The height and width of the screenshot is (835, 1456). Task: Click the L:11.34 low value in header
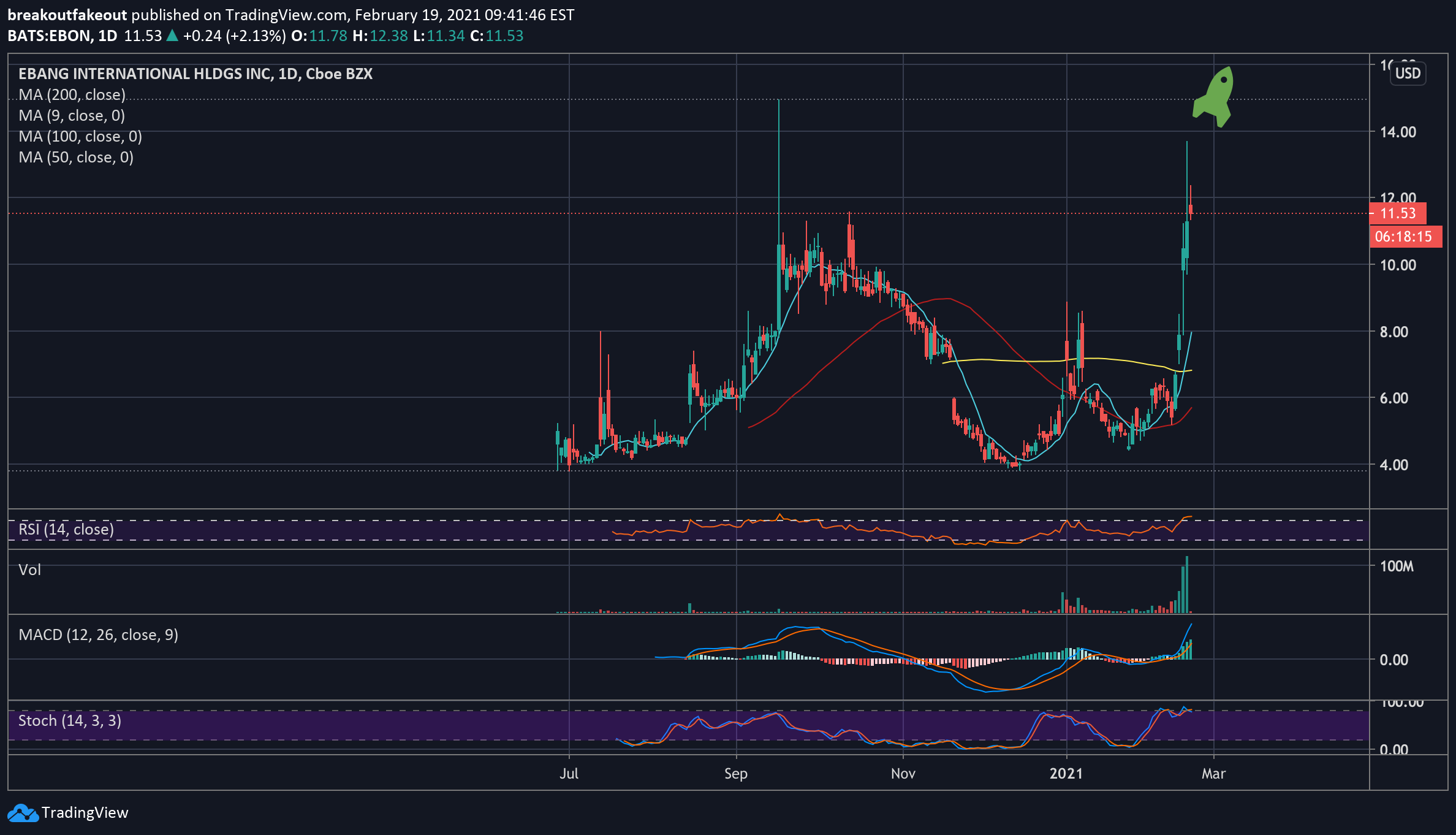pos(439,36)
